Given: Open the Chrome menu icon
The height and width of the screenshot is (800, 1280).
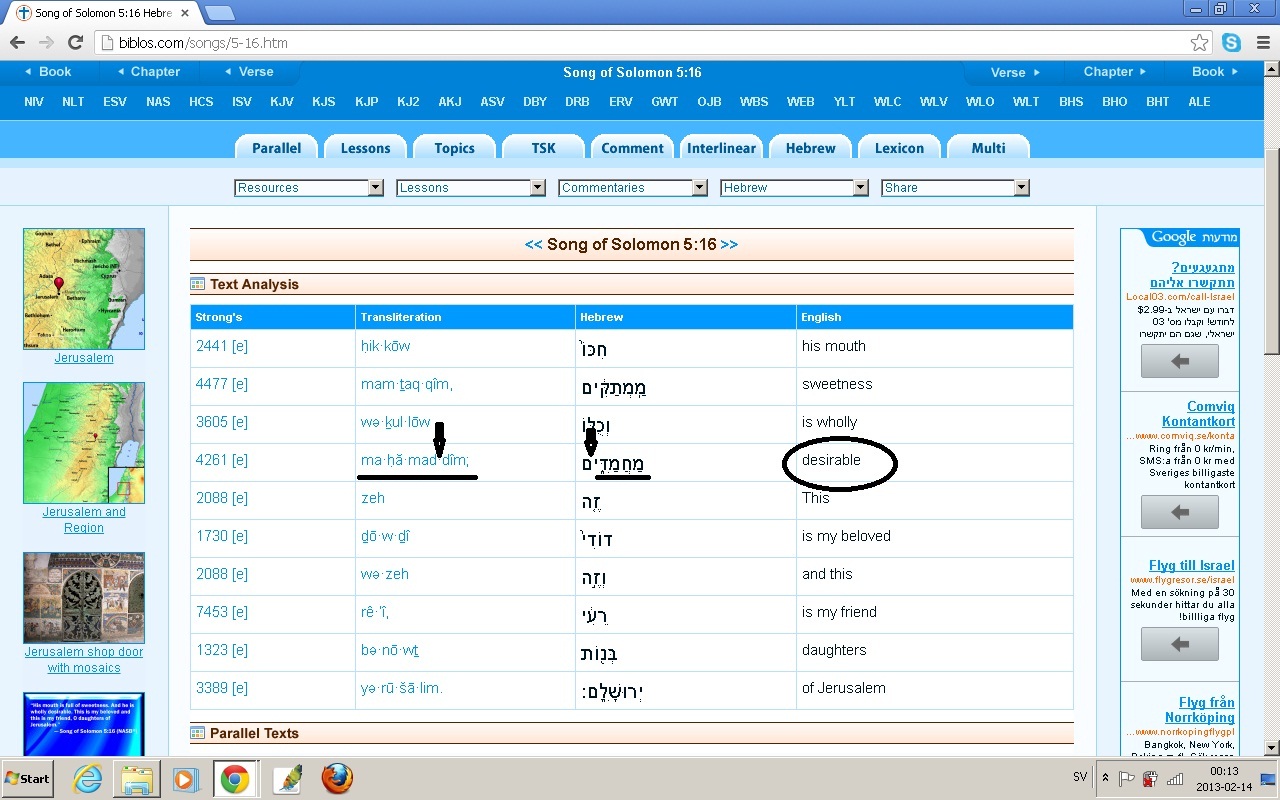Looking at the screenshot, I should pyautogui.click(x=1262, y=43).
